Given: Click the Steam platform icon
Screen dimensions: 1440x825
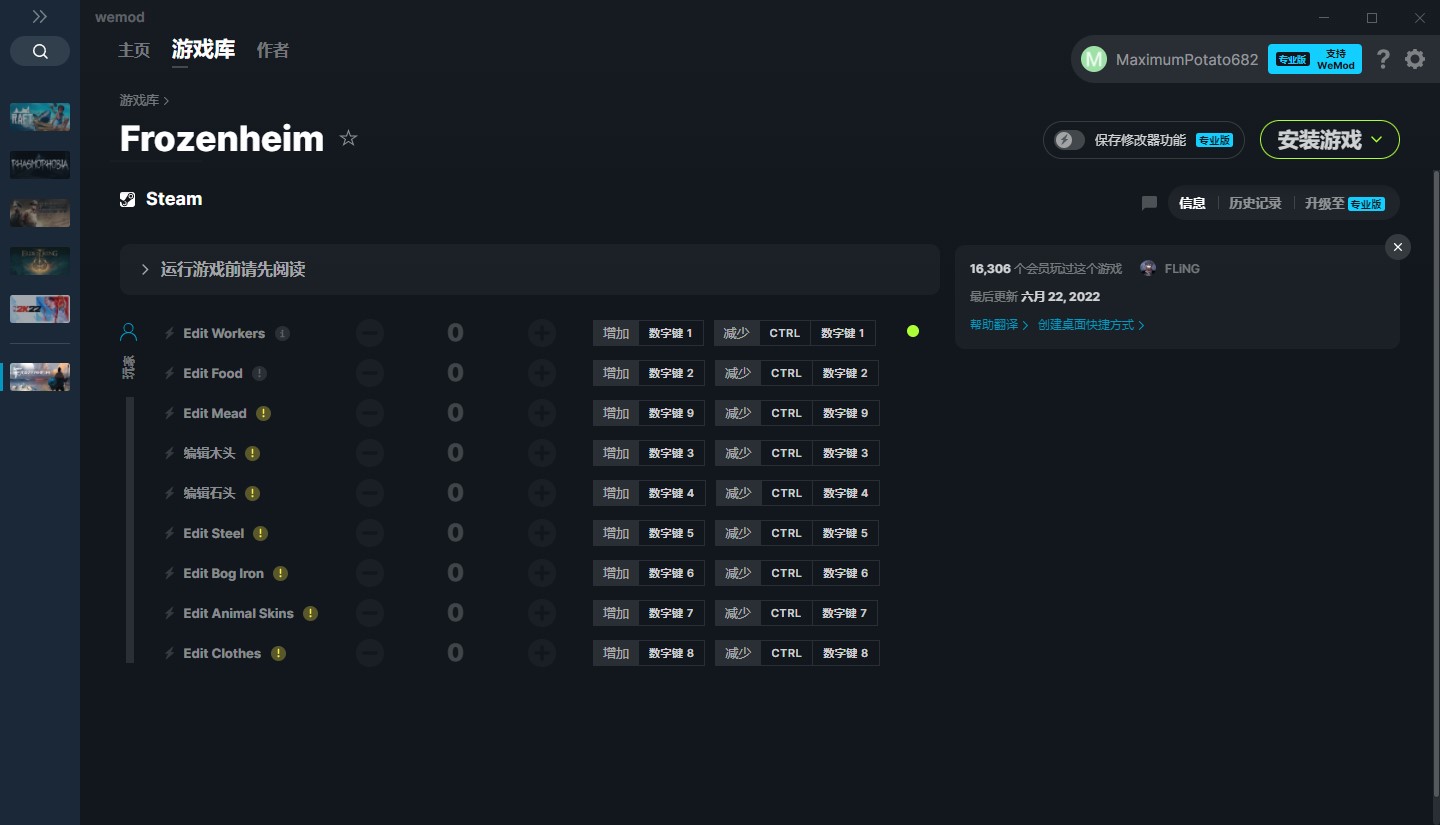Looking at the screenshot, I should [x=128, y=199].
